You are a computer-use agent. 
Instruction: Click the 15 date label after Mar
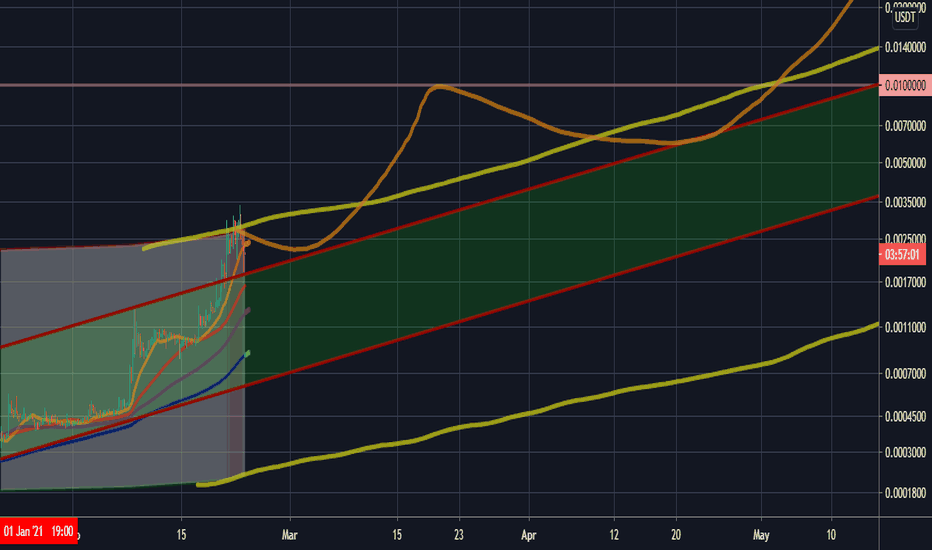pyautogui.click(x=396, y=535)
